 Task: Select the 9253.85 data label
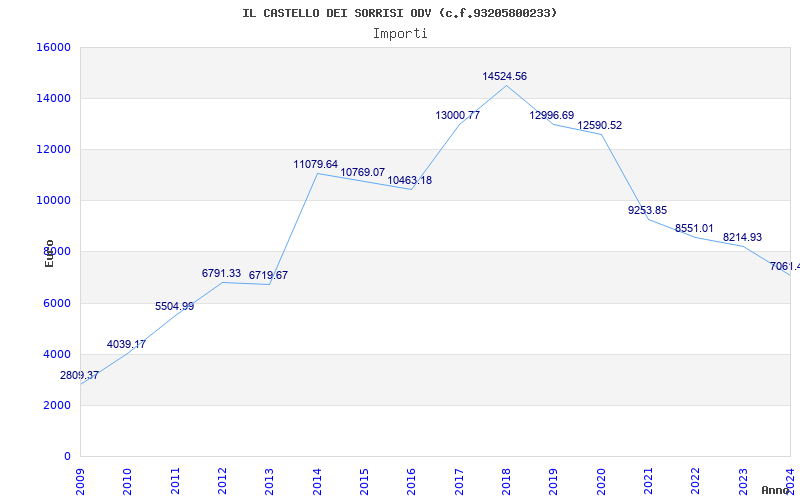647,211
